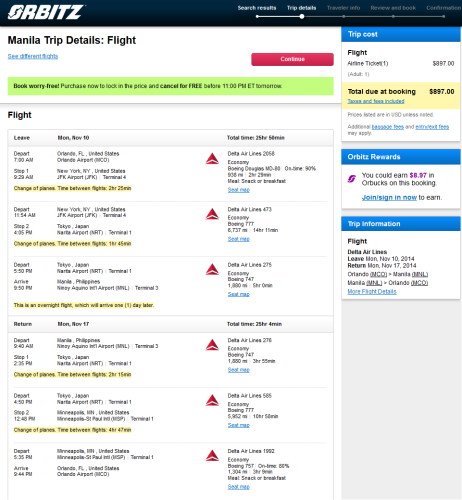Click Delta logo beside flight 473

(212, 214)
